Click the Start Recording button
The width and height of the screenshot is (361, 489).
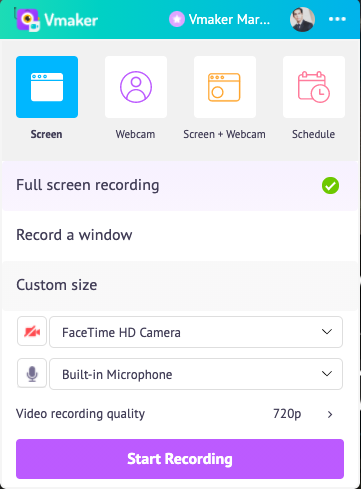tap(180, 459)
